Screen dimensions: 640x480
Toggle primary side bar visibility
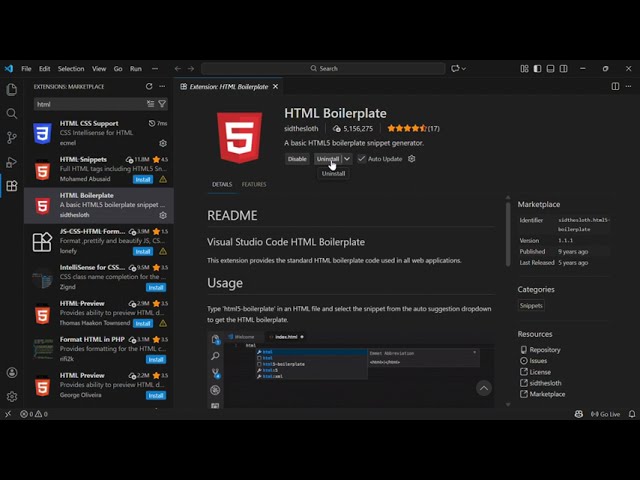538,69
